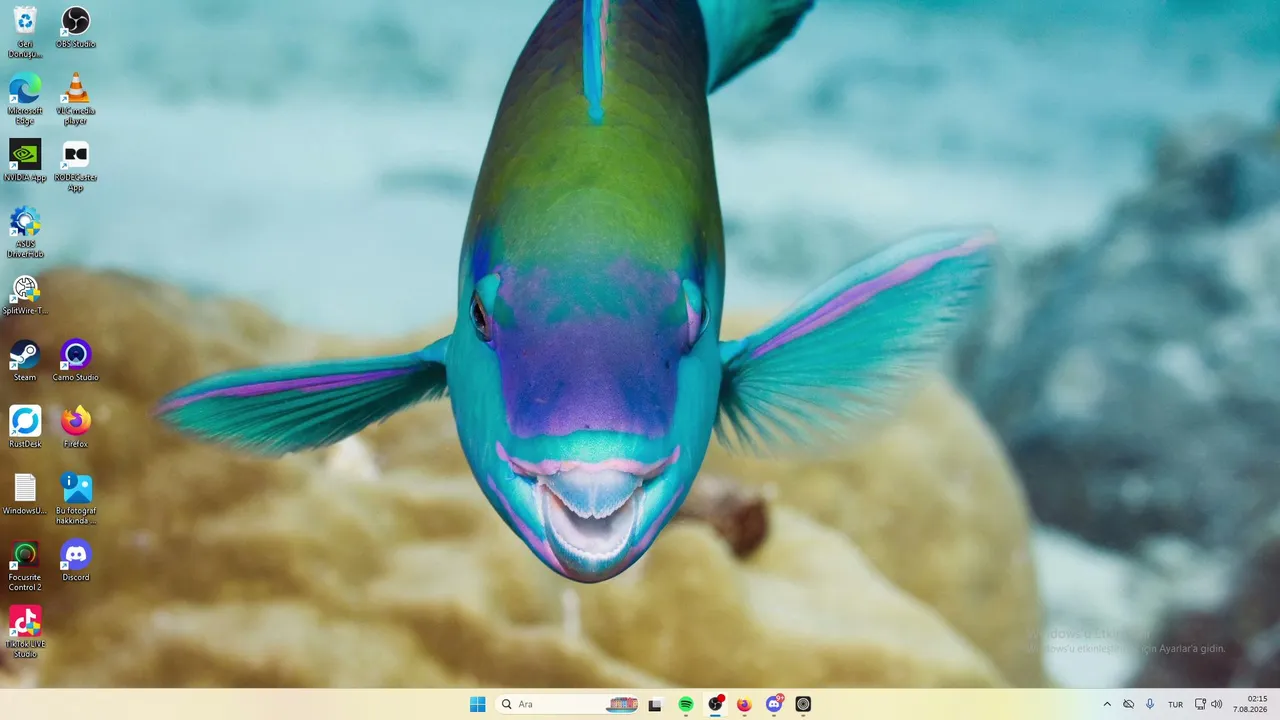The image size is (1280, 720).
Task: Select the RustDesk desktop icon
Action: click(x=25, y=427)
